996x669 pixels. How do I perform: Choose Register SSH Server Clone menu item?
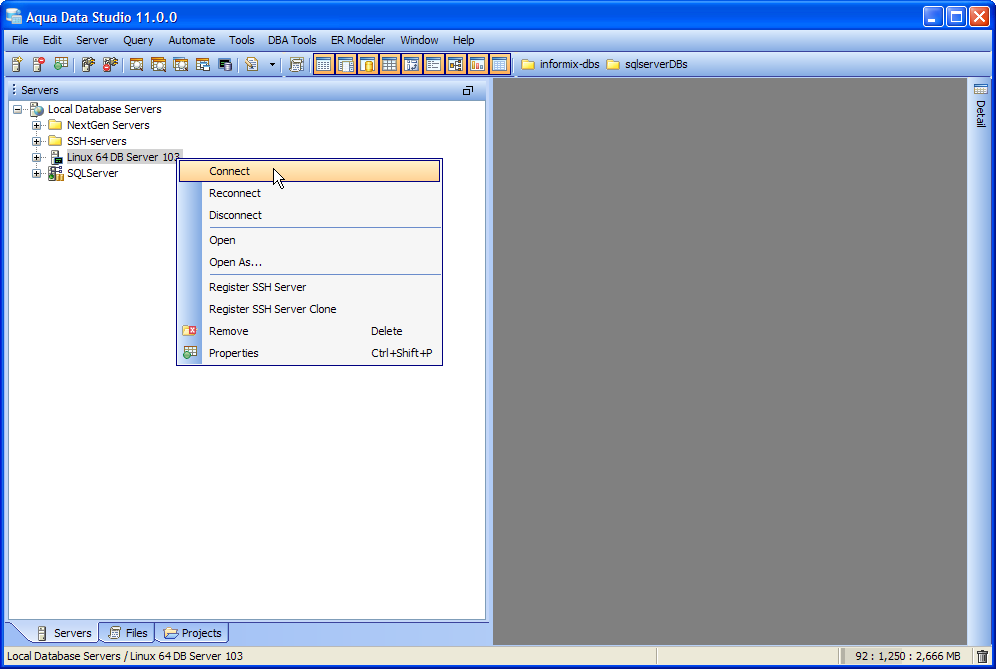pos(309,309)
